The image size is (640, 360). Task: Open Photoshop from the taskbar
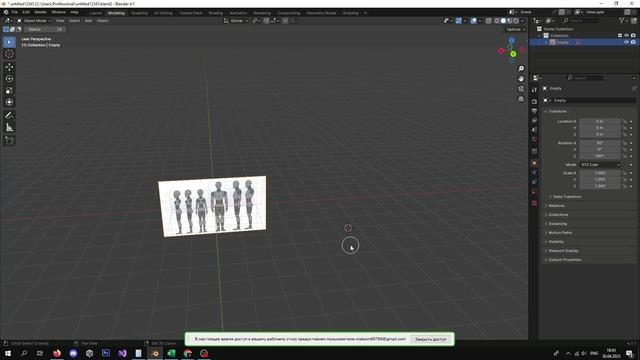coord(106,353)
